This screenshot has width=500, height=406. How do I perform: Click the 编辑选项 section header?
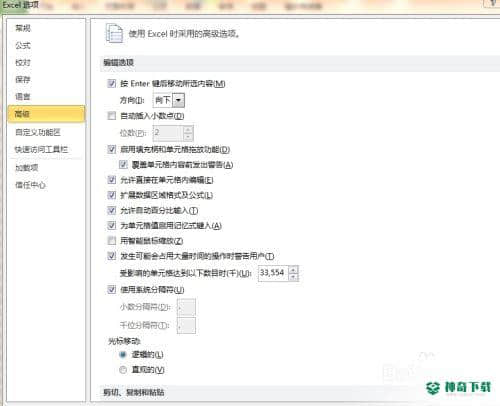[x=119, y=62]
